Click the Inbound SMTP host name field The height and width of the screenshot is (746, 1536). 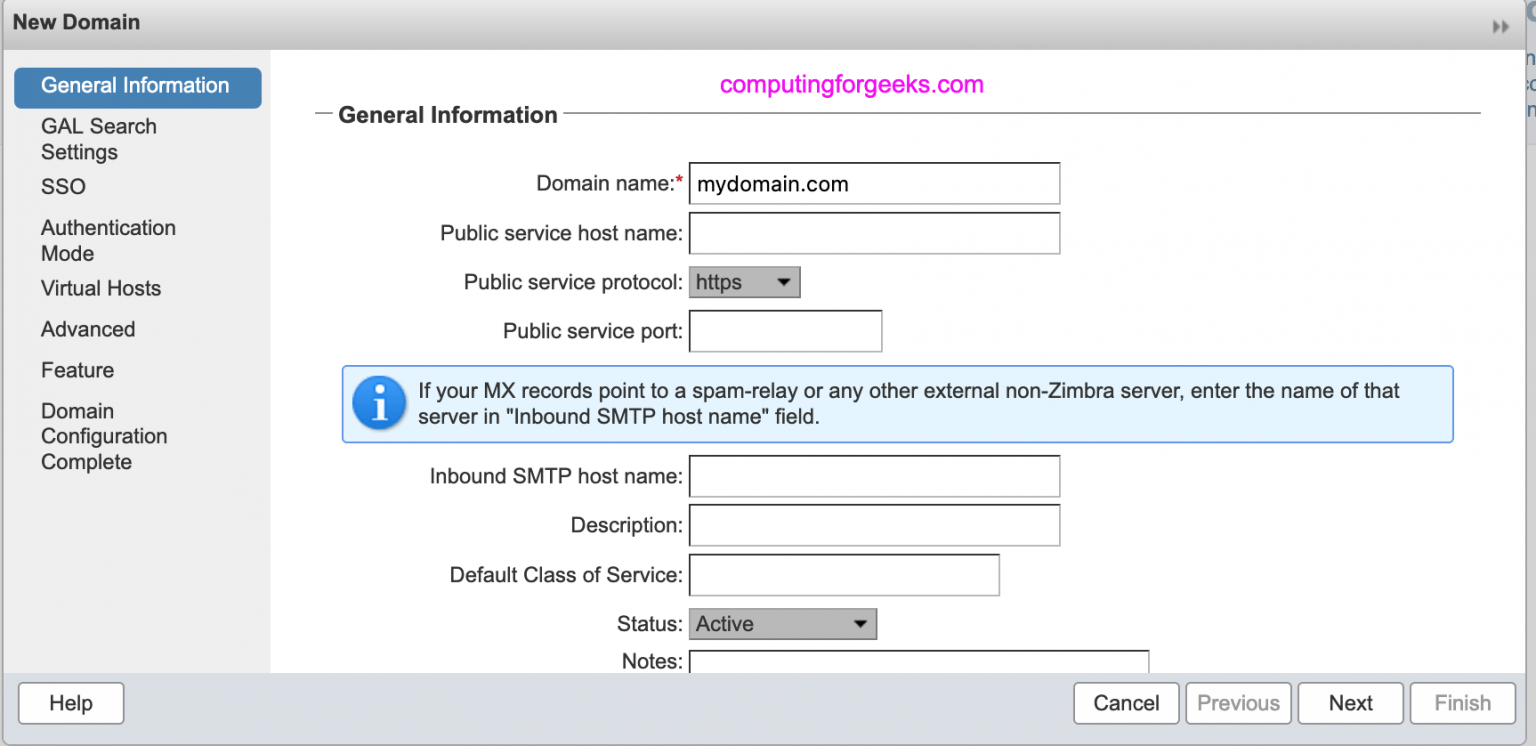coord(873,476)
